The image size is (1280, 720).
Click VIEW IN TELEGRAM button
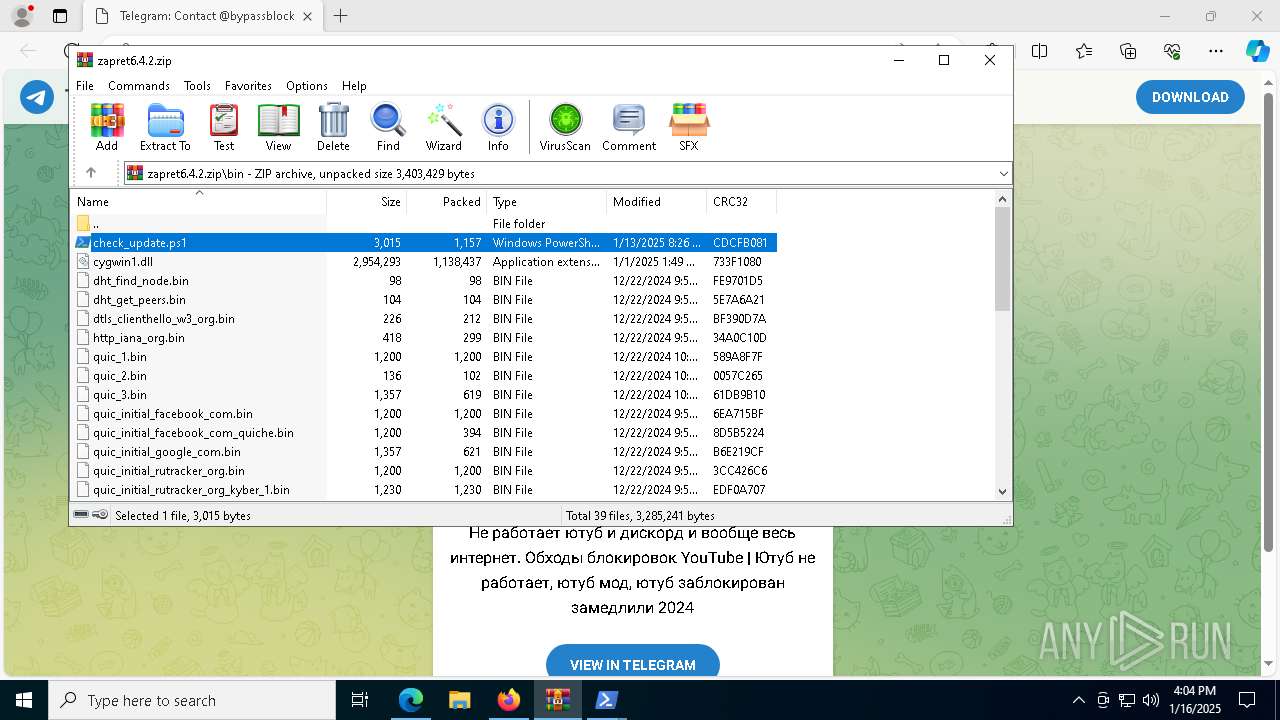click(x=633, y=664)
